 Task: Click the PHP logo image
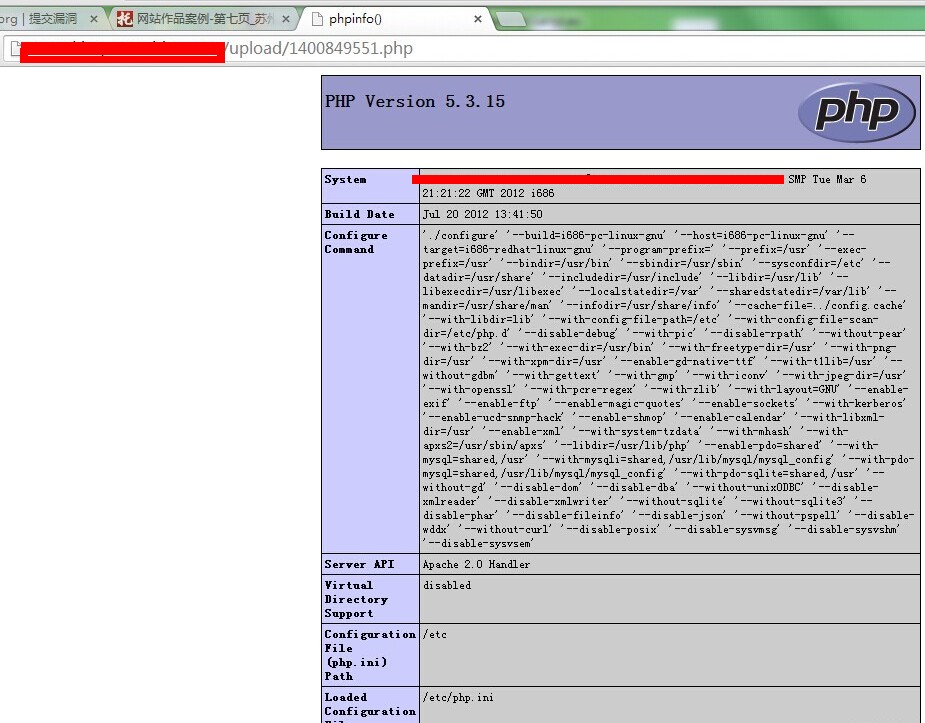(x=857, y=112)
